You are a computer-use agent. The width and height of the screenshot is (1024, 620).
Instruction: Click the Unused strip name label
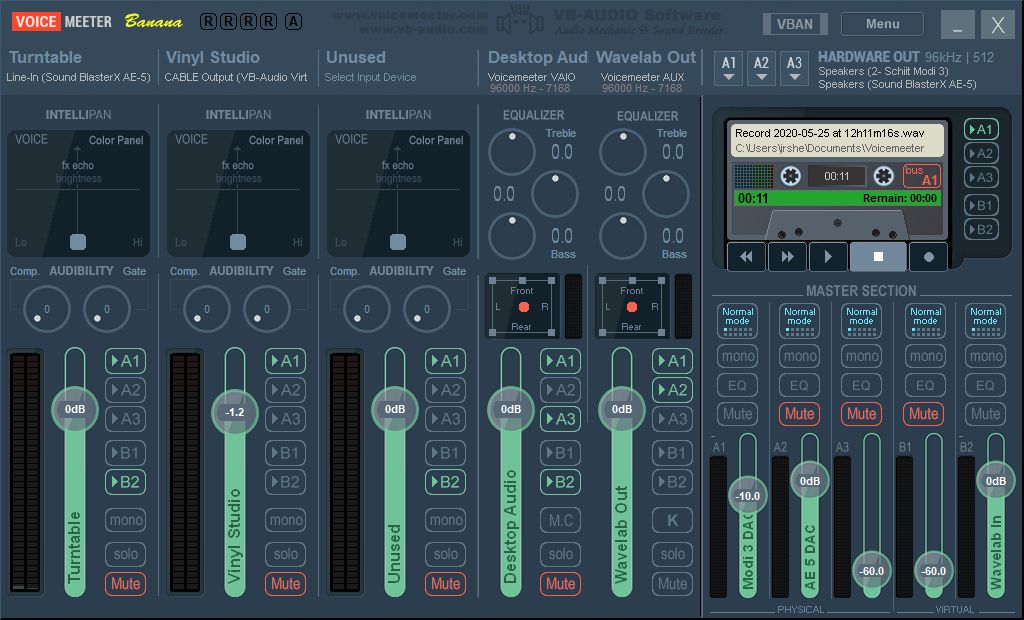(356, 57)
